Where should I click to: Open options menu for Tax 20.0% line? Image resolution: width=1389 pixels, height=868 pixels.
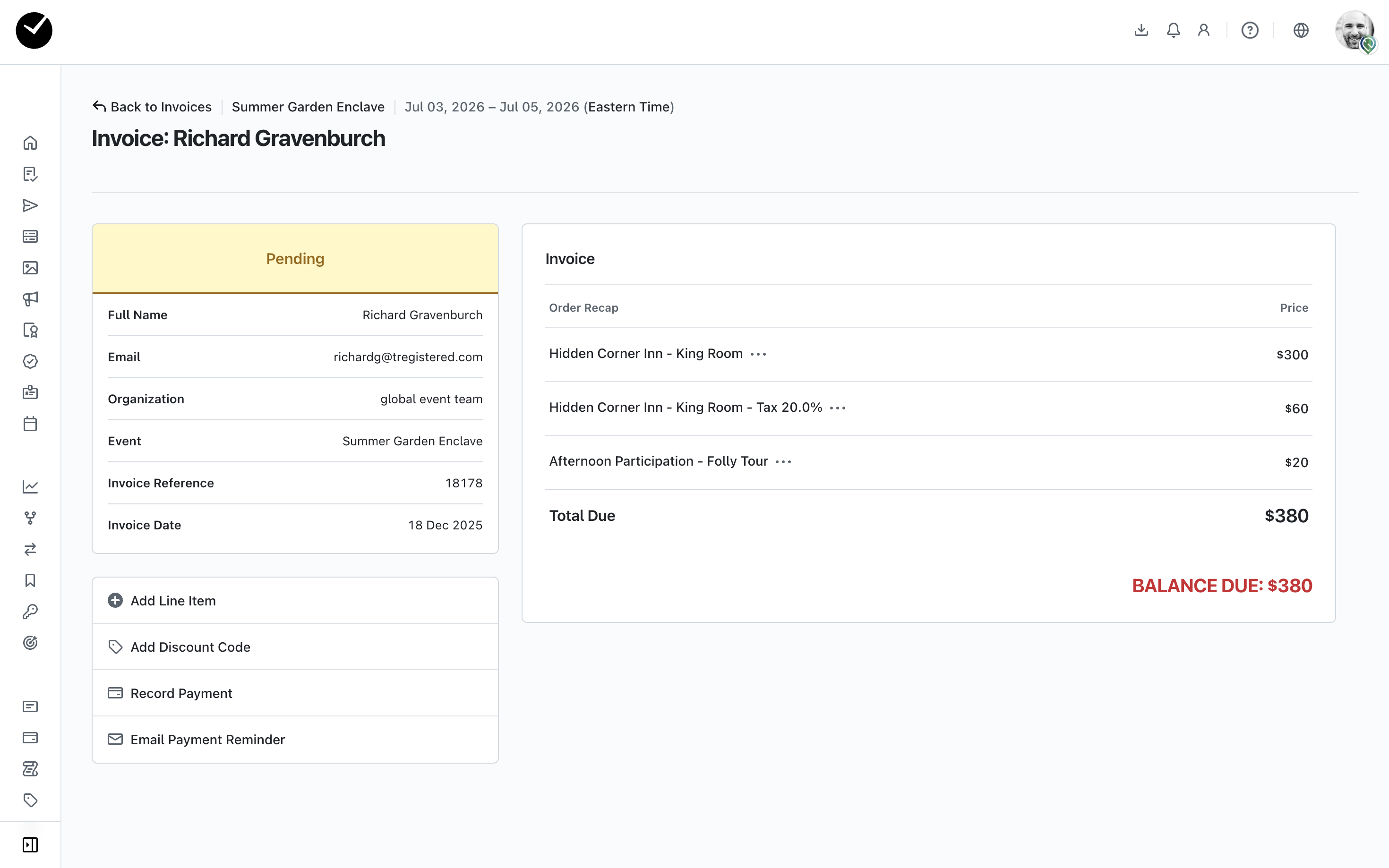837,408
